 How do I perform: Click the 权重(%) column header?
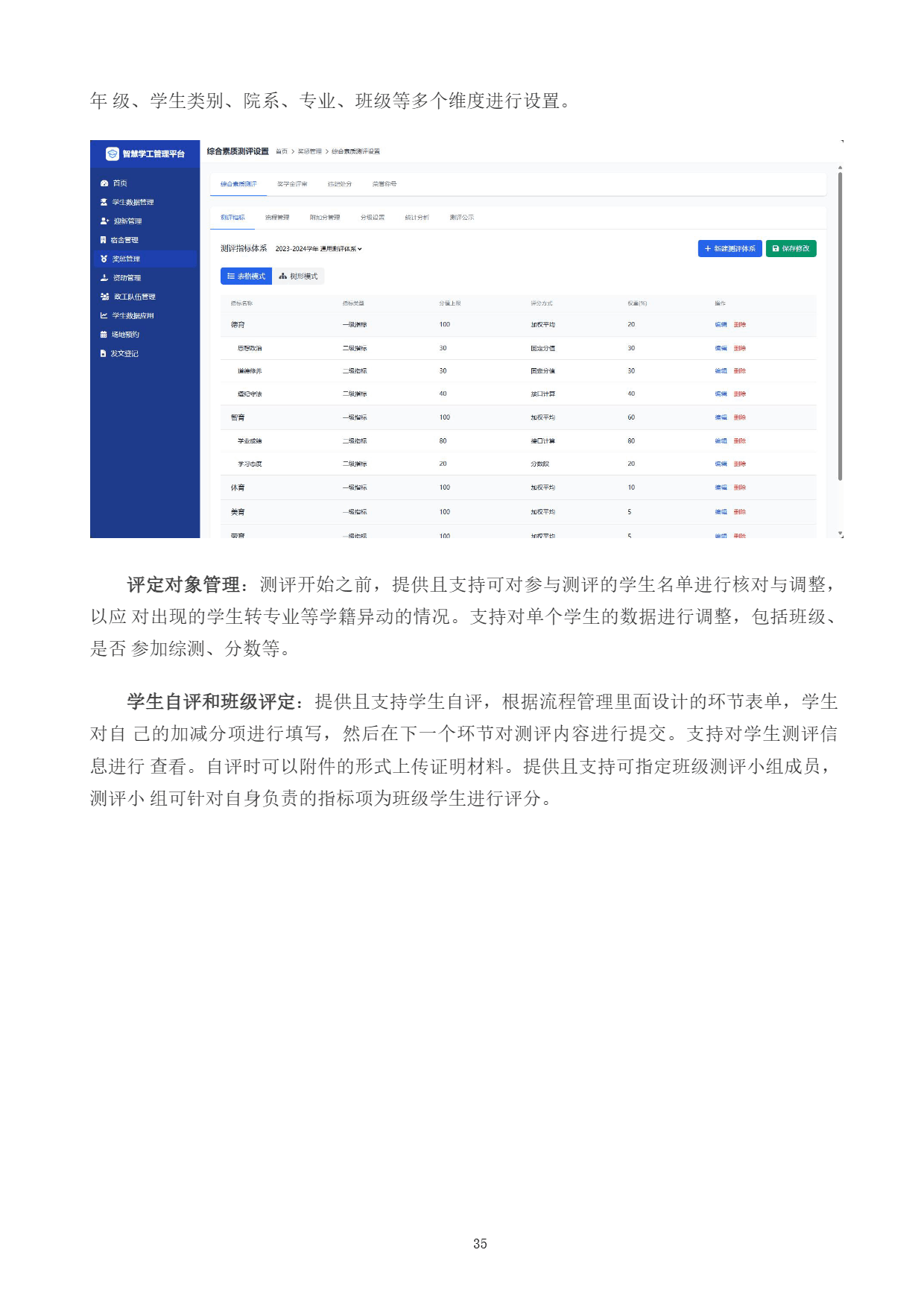[x=637, y=303]
